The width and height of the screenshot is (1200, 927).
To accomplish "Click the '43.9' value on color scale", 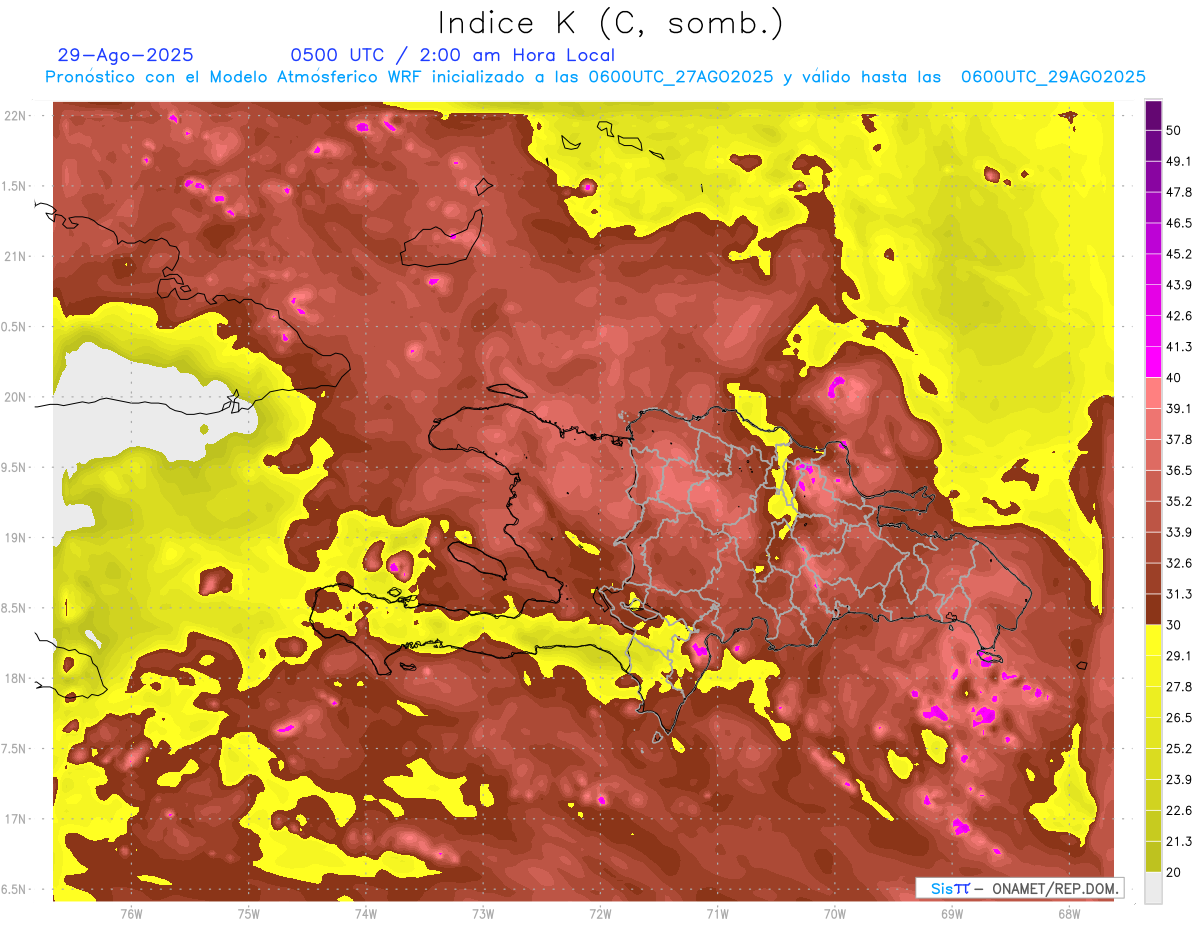I will tap(1178, 285).
